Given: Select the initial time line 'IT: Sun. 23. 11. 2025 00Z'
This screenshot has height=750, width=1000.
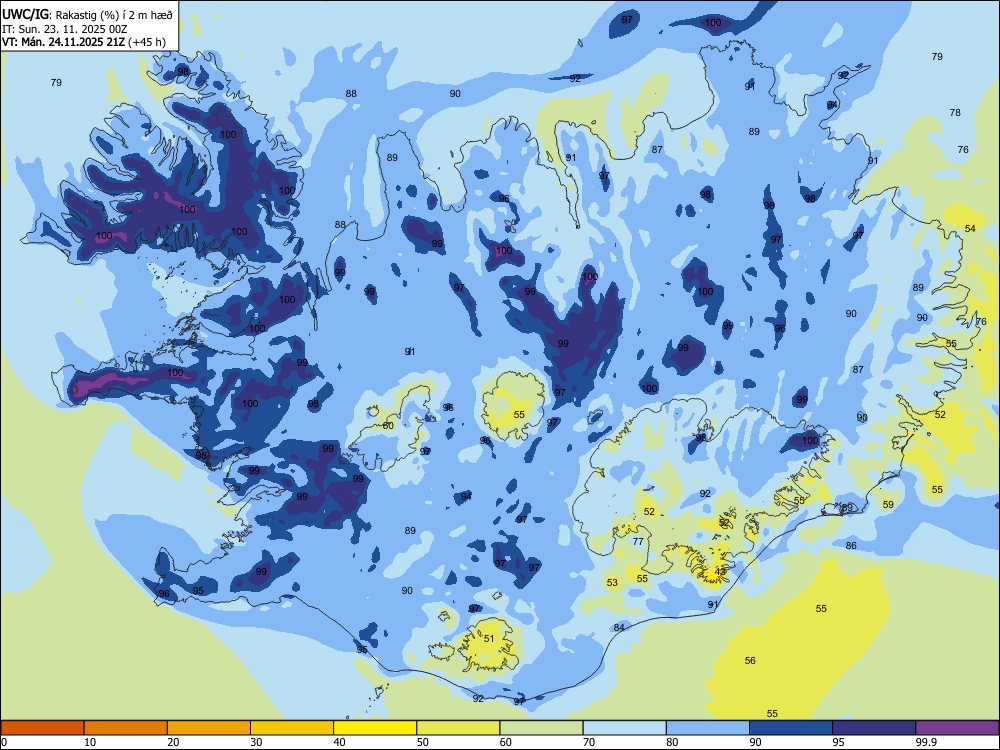Looking at the screenshot, I should point(64,29).
